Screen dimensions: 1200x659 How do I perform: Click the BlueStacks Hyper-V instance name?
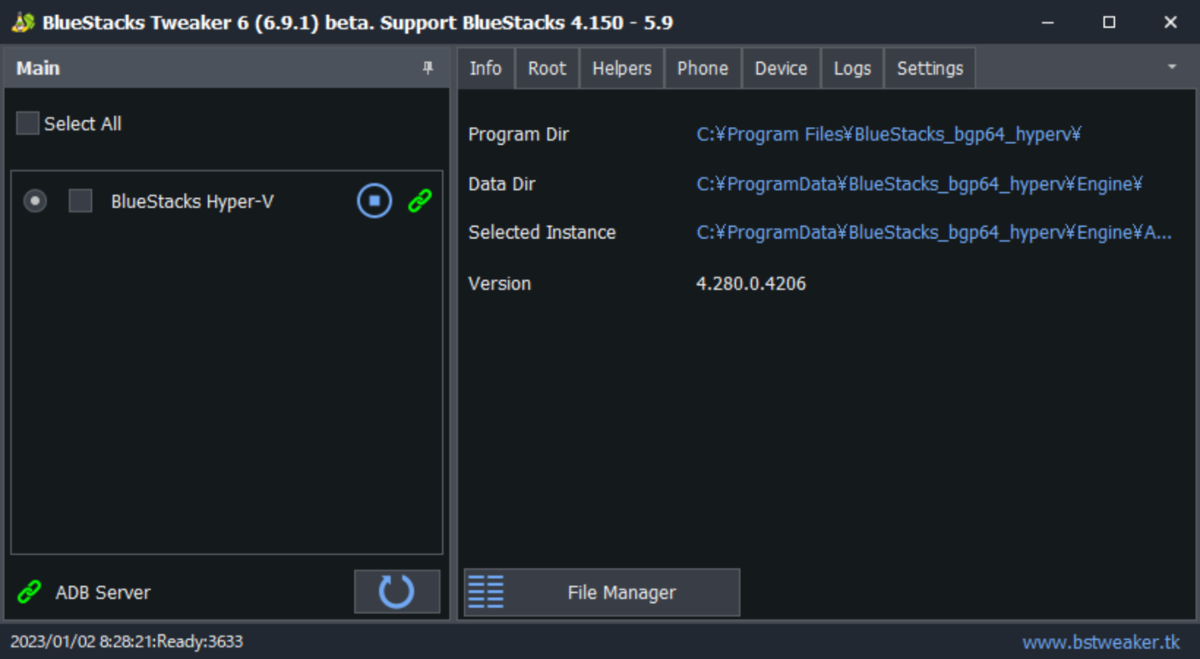click(x=192, y=201)
